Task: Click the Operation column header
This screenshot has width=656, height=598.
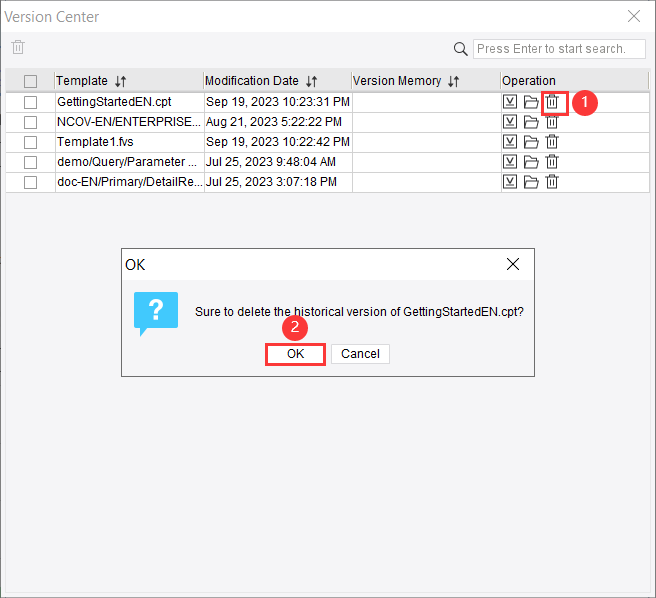Action: pos(529,81)
